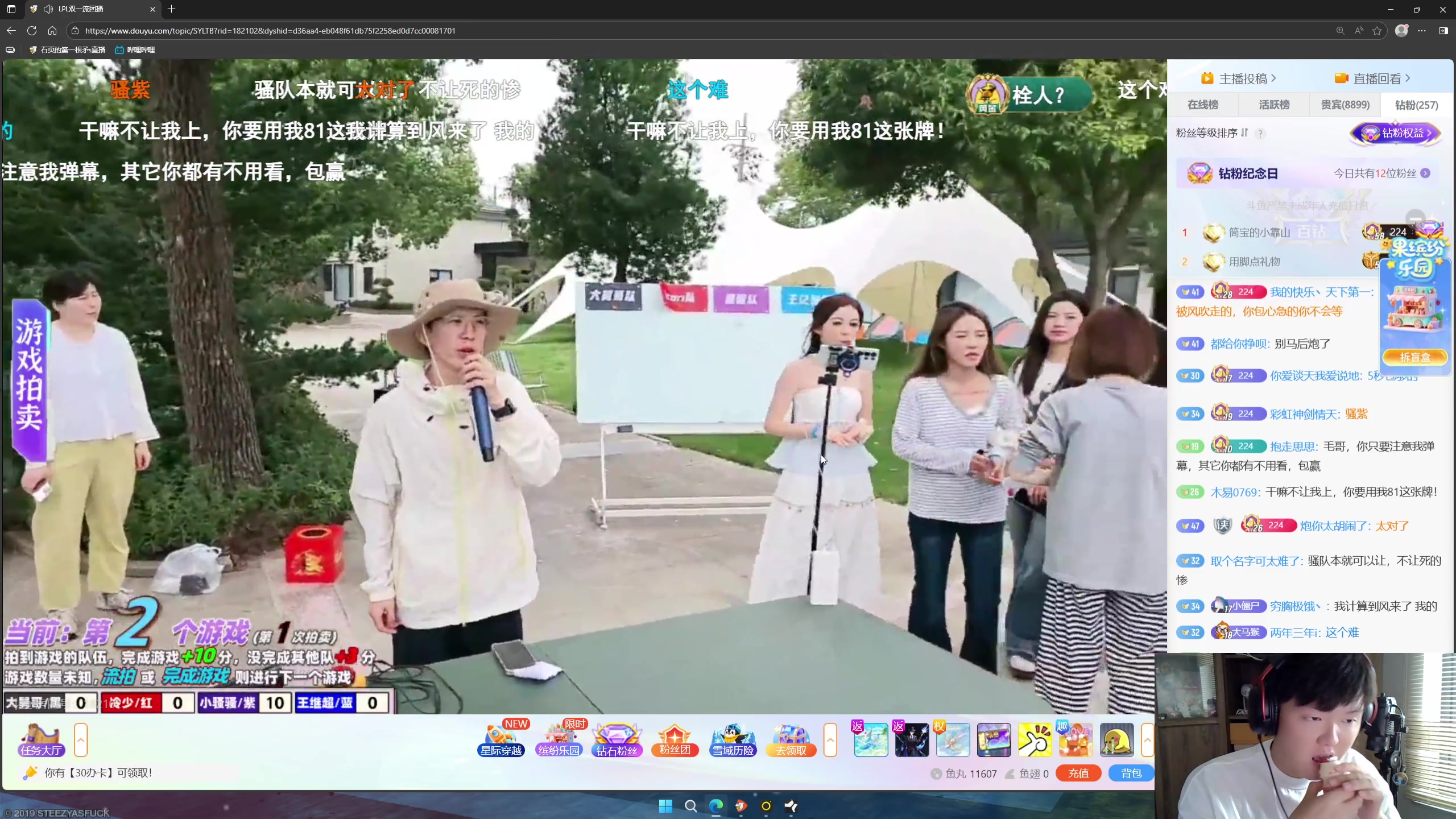Click the address bar URL

[270, 31]
